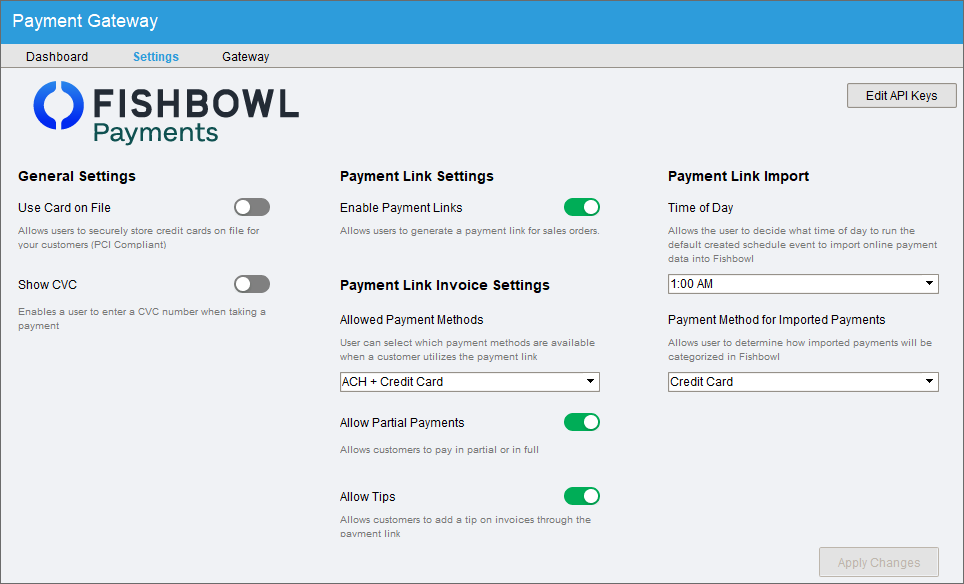Screen dimensions: 964x584
Task: Turn off Allow Partial Payments
Action: pos(582,422)
